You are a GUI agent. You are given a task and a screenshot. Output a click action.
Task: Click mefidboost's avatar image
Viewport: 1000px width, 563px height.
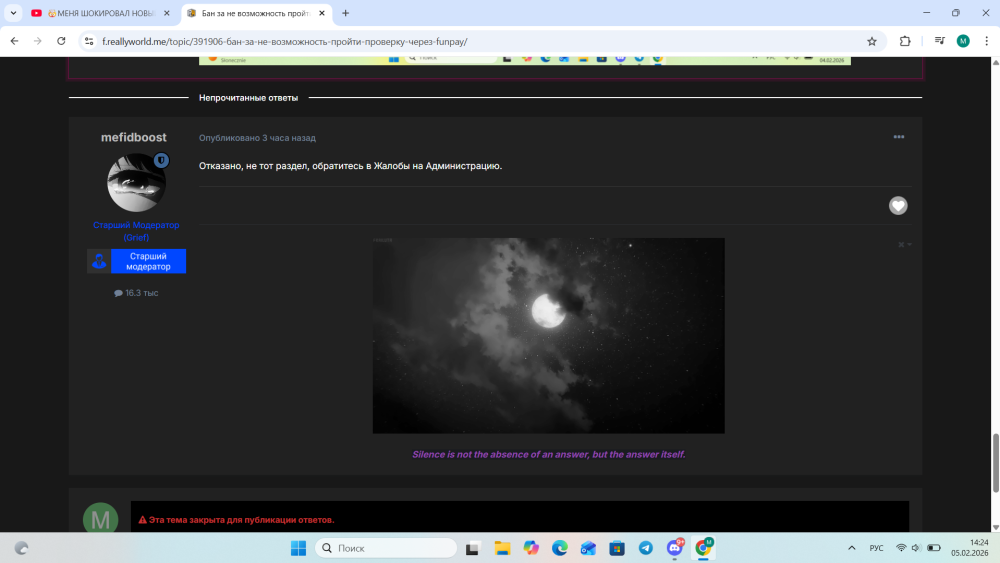[136, 182]
